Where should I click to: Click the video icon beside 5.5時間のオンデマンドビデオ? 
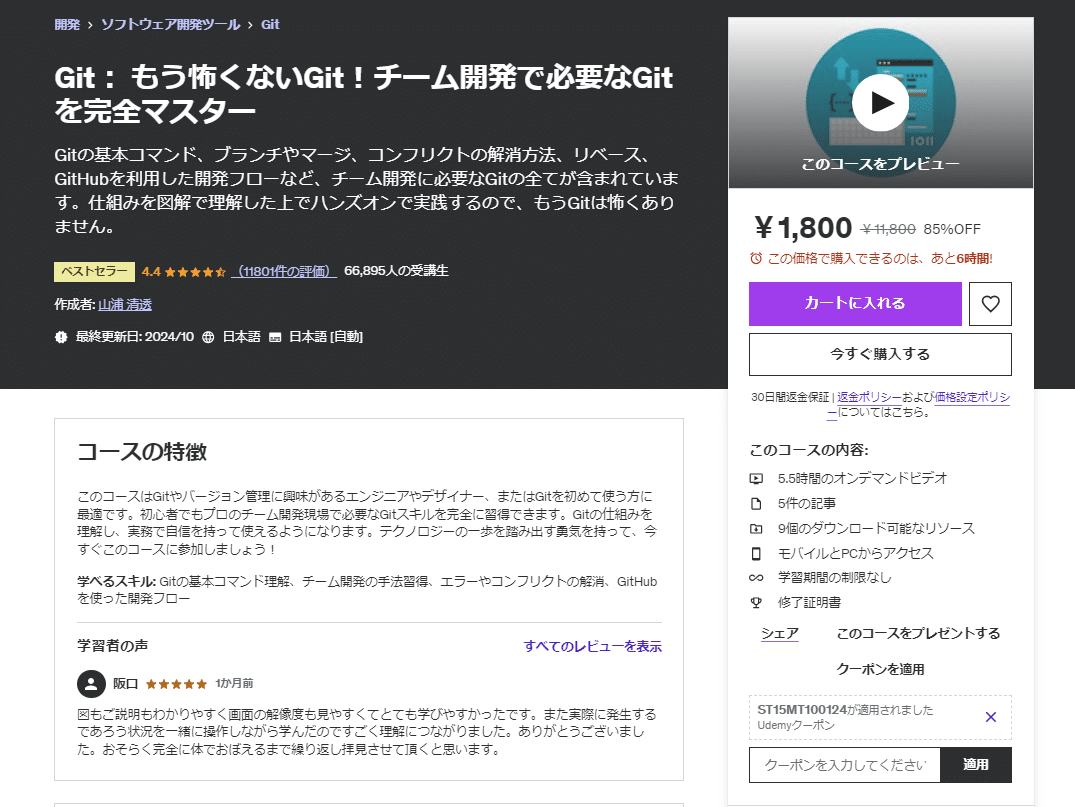tap(756, 479)
